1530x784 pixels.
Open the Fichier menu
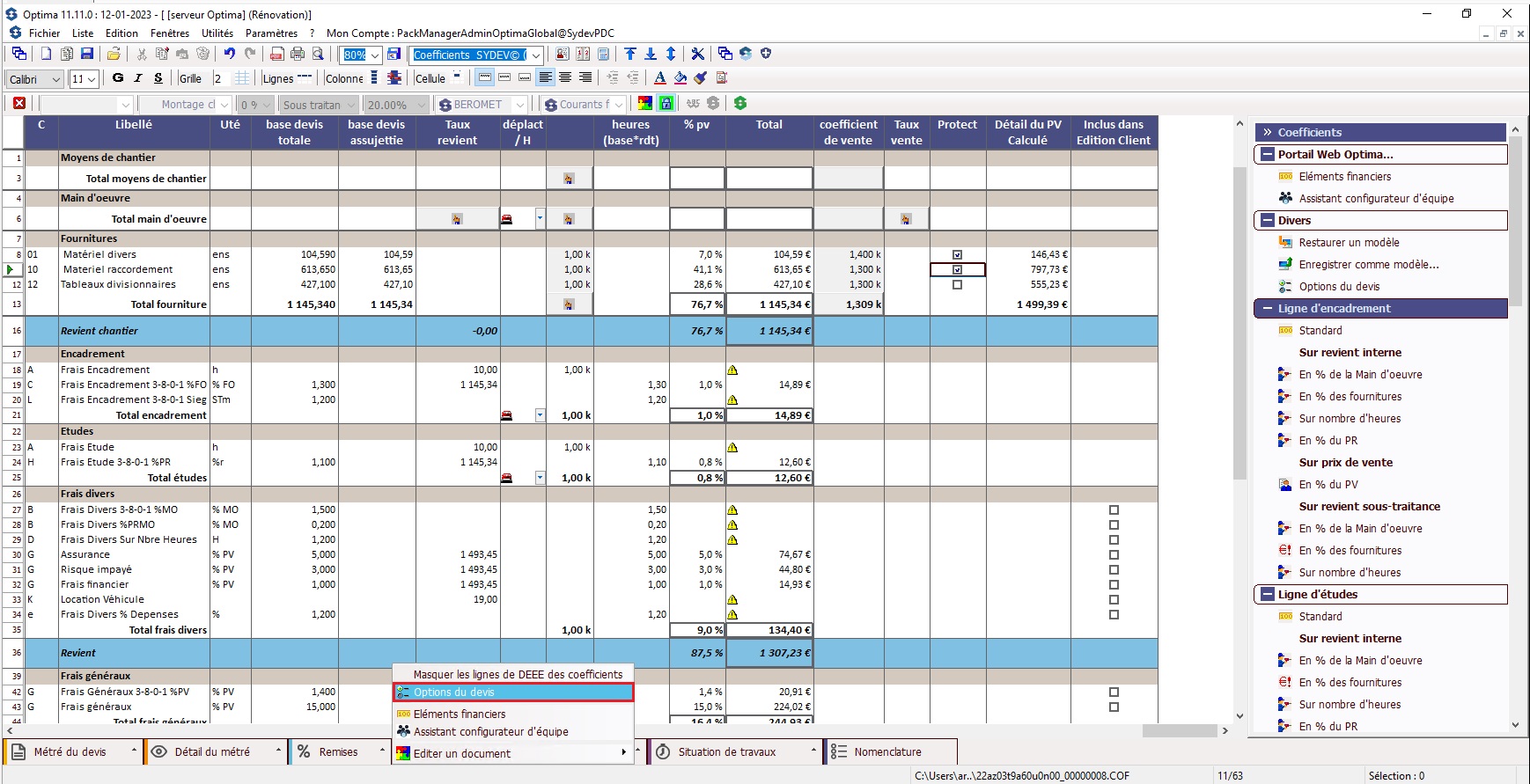44,33
